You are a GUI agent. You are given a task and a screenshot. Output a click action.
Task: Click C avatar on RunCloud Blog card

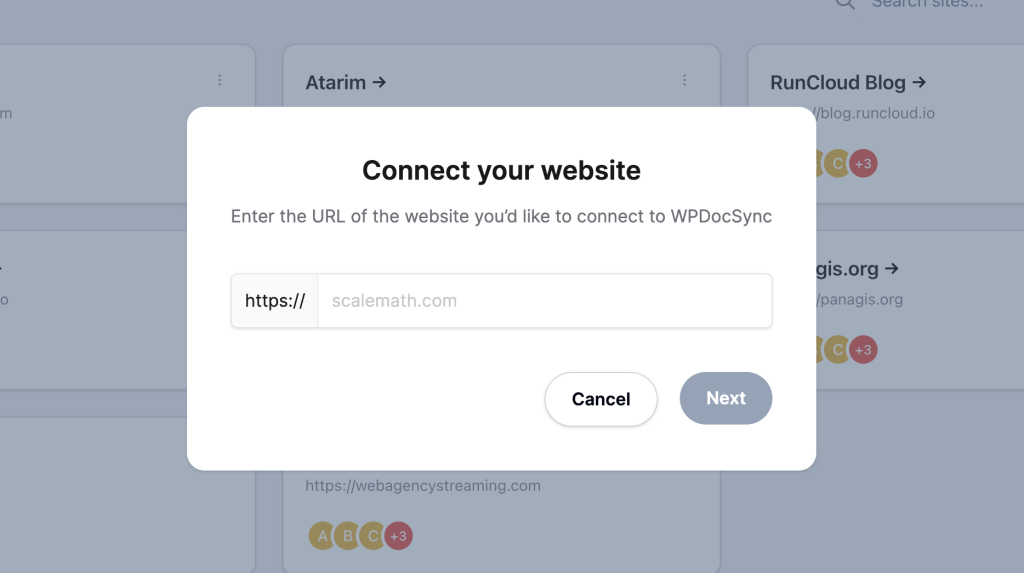[837, 163]
